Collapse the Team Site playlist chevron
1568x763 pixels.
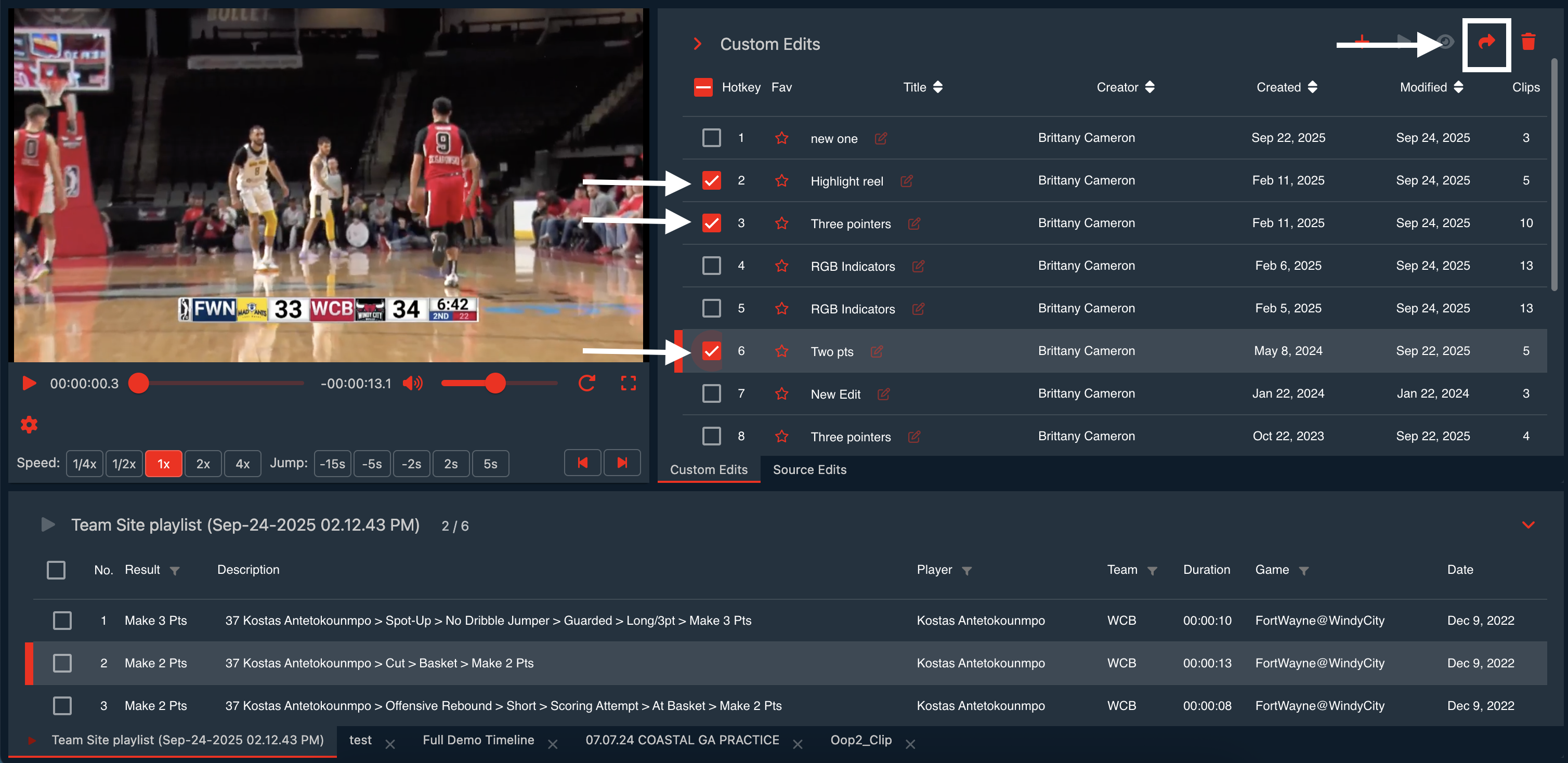pos(1528,524)
